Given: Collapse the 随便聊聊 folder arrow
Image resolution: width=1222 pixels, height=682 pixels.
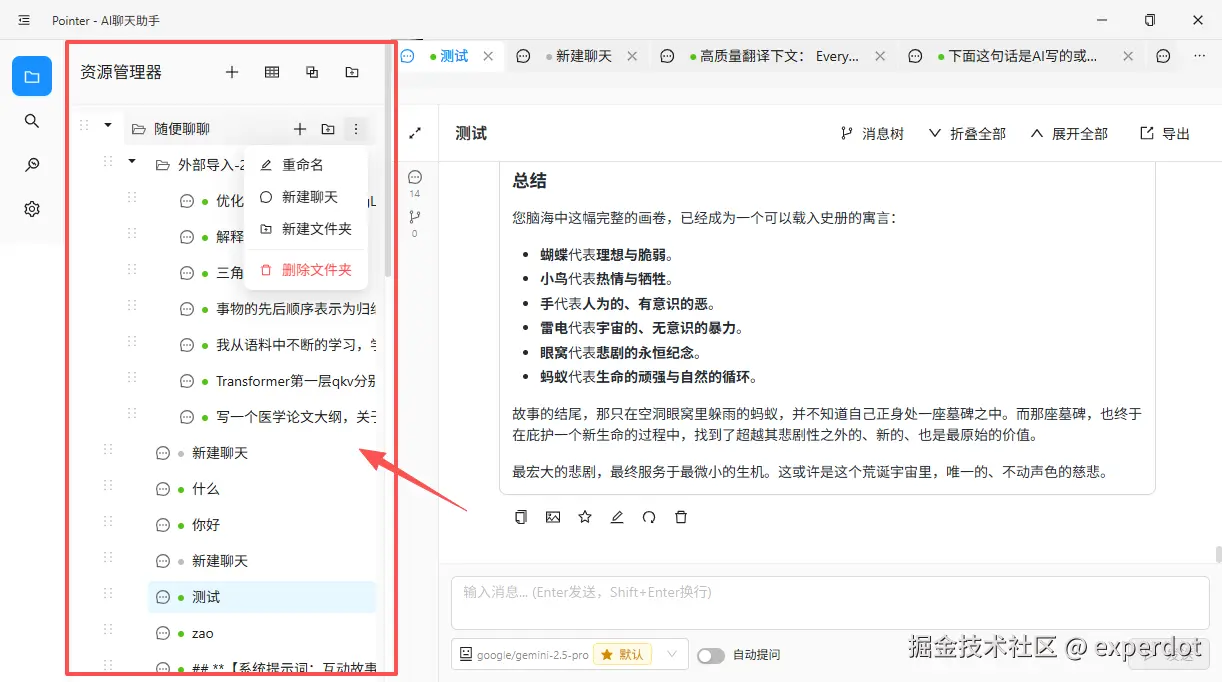Looking at the screenshot, I should [108, 125].
